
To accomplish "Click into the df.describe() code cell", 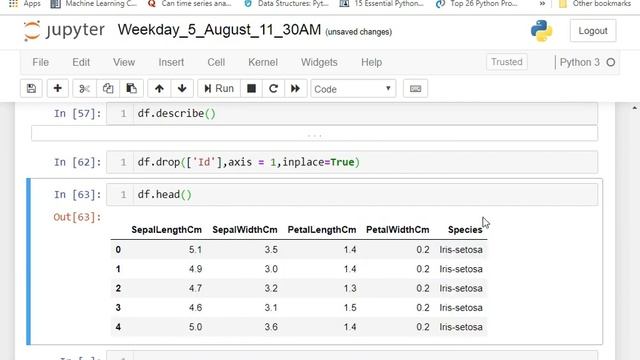I will (x=365, y=113).
